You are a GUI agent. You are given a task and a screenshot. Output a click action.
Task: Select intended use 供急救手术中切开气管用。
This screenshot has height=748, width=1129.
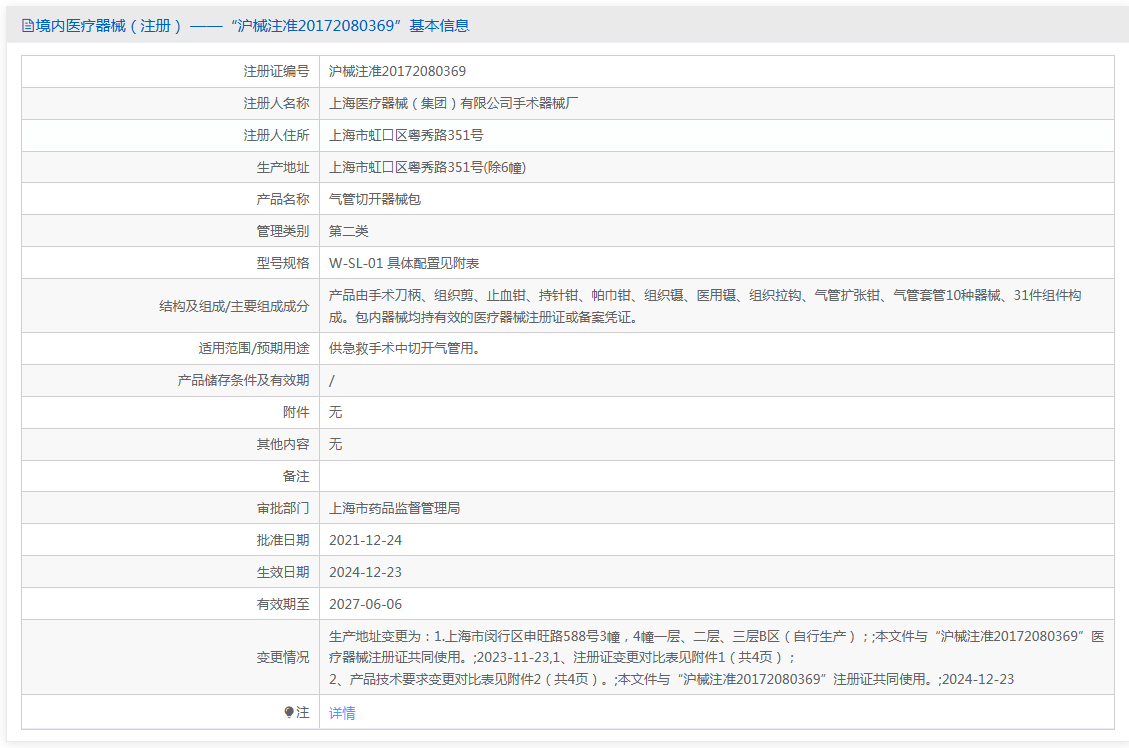point(405,348)
